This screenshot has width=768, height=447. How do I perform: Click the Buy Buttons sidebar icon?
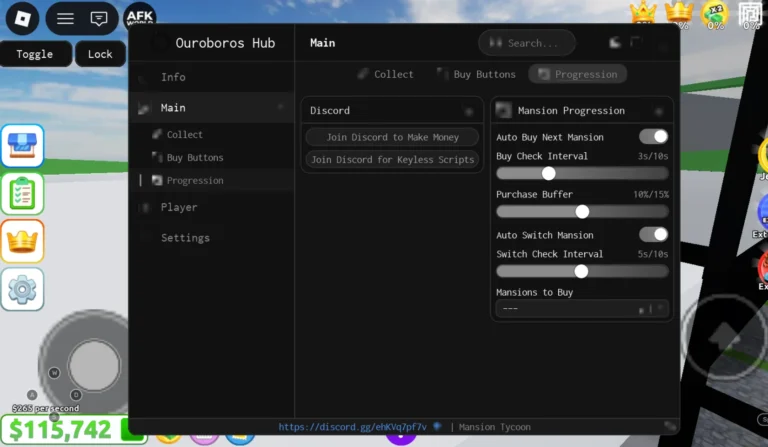pyautogui.click(x=157, y=157)
